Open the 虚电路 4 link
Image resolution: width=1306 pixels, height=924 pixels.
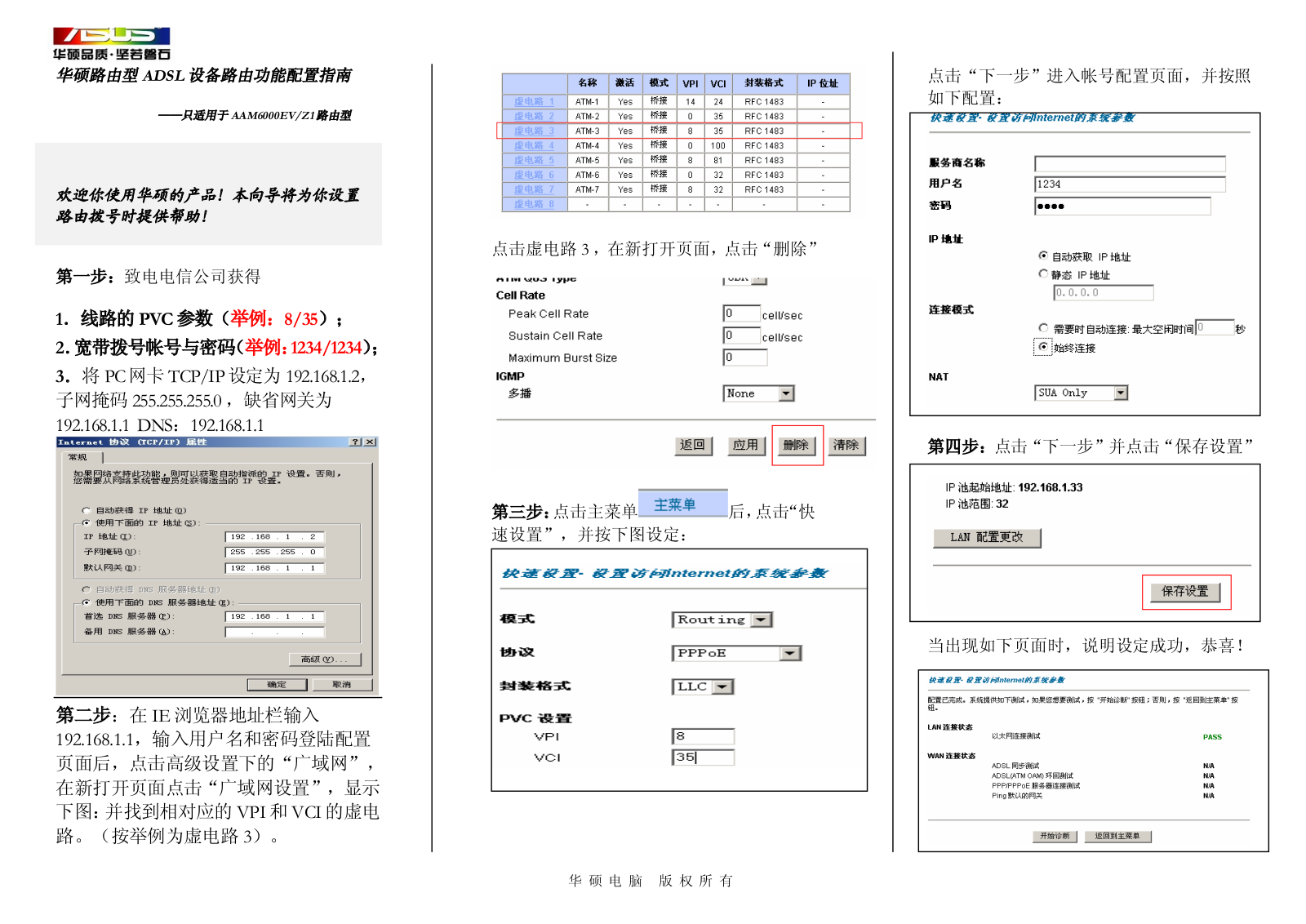[x=534, y=146]
